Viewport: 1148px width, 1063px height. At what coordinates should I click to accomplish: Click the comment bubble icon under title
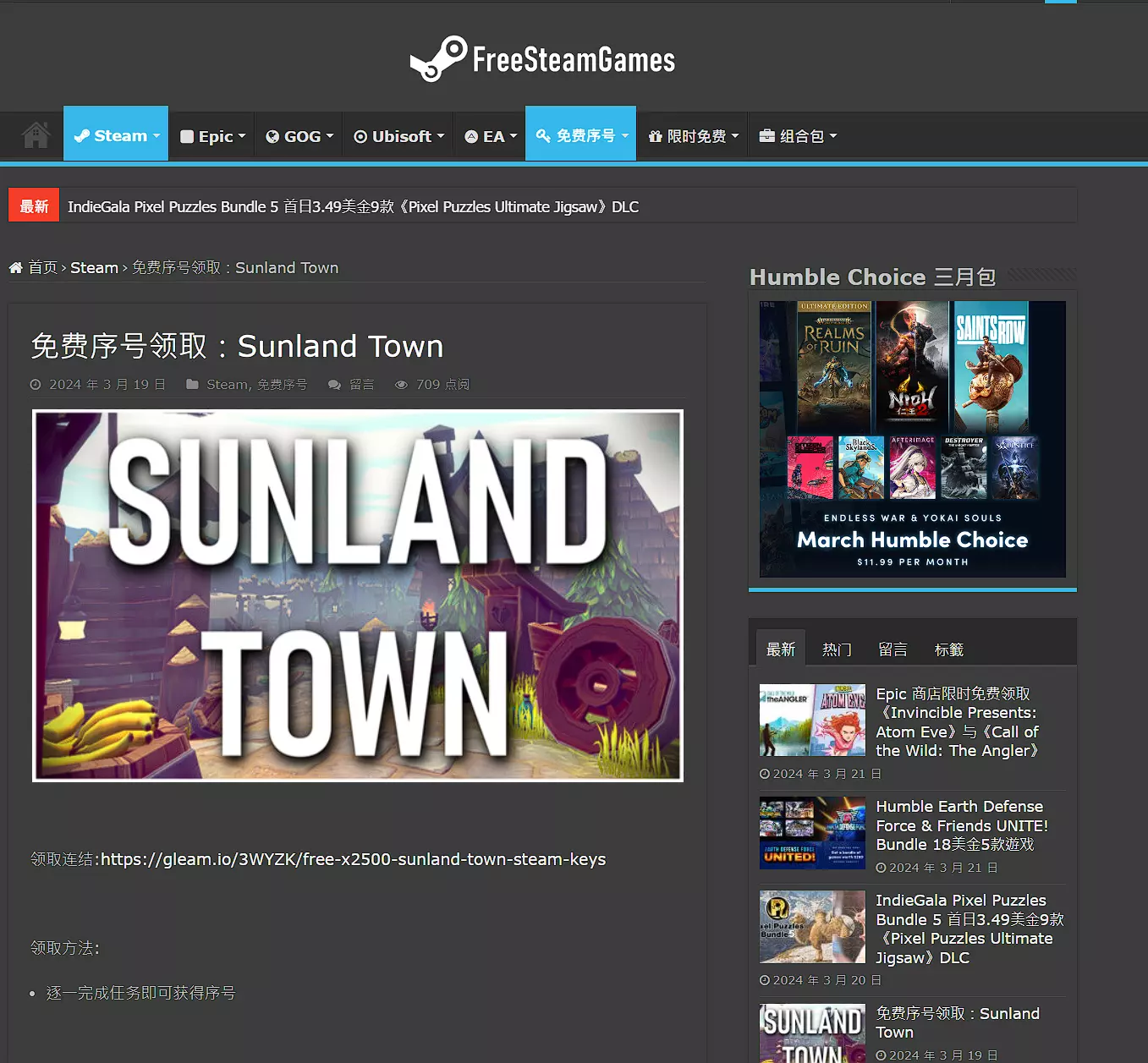335,385
